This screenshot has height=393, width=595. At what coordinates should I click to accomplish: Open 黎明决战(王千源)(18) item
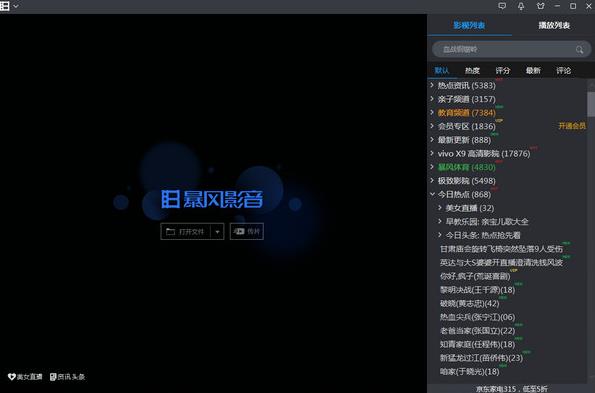tap(477, 290)
